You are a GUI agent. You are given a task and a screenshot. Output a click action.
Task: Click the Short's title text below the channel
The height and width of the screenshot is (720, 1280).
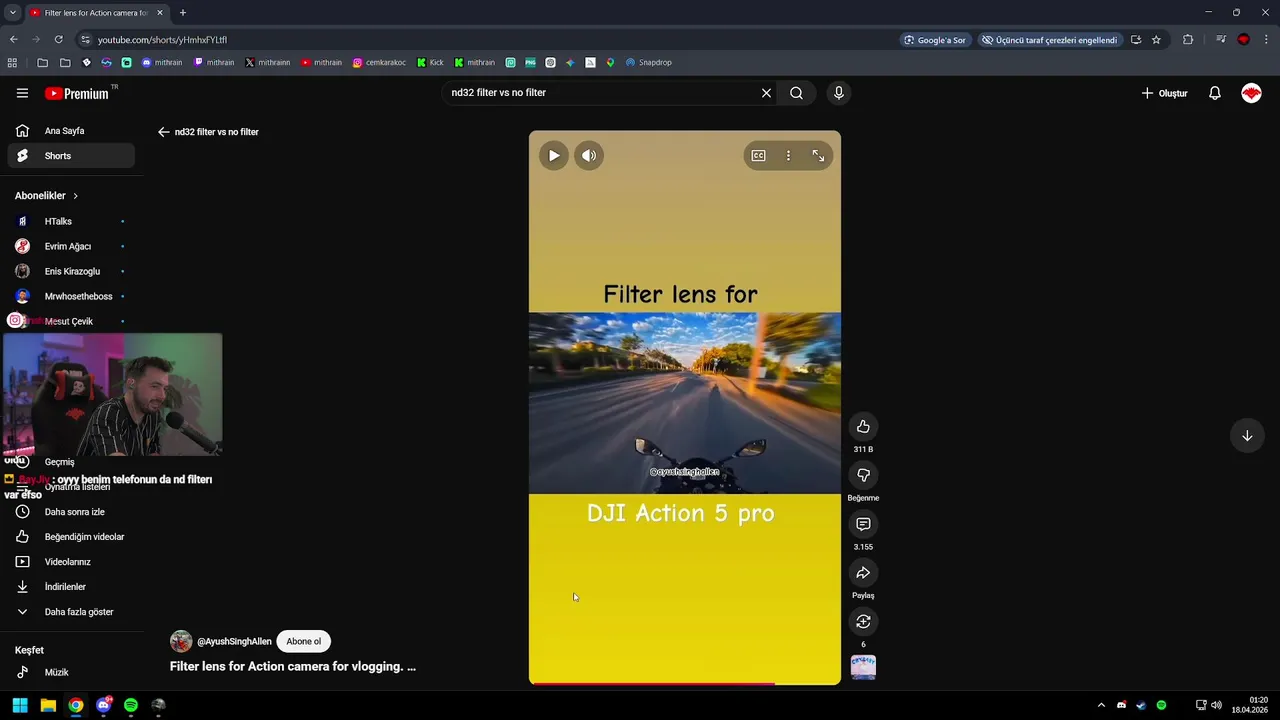(293, 666)
